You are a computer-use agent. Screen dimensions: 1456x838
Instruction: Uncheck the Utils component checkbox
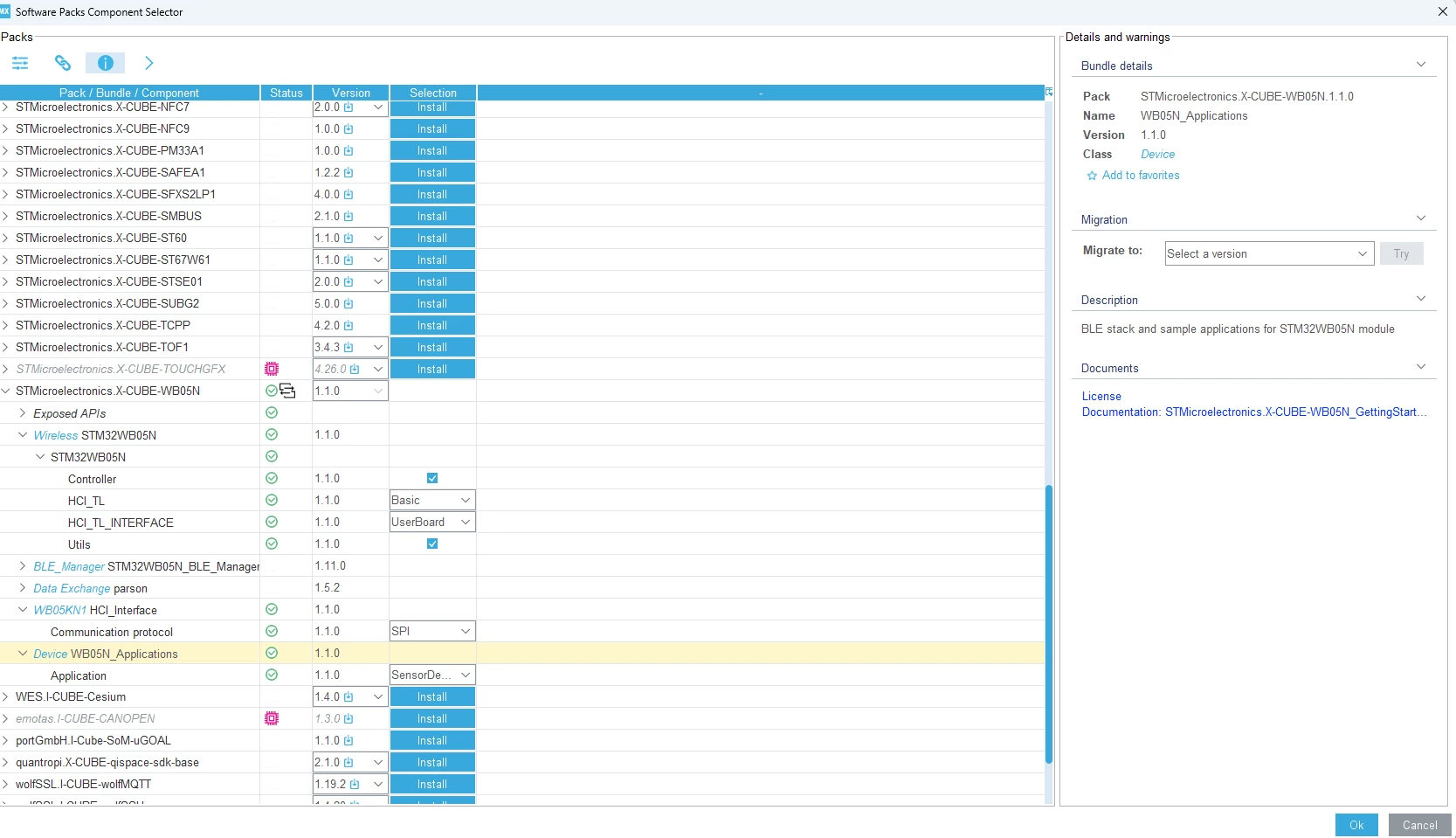click(432, 544)
